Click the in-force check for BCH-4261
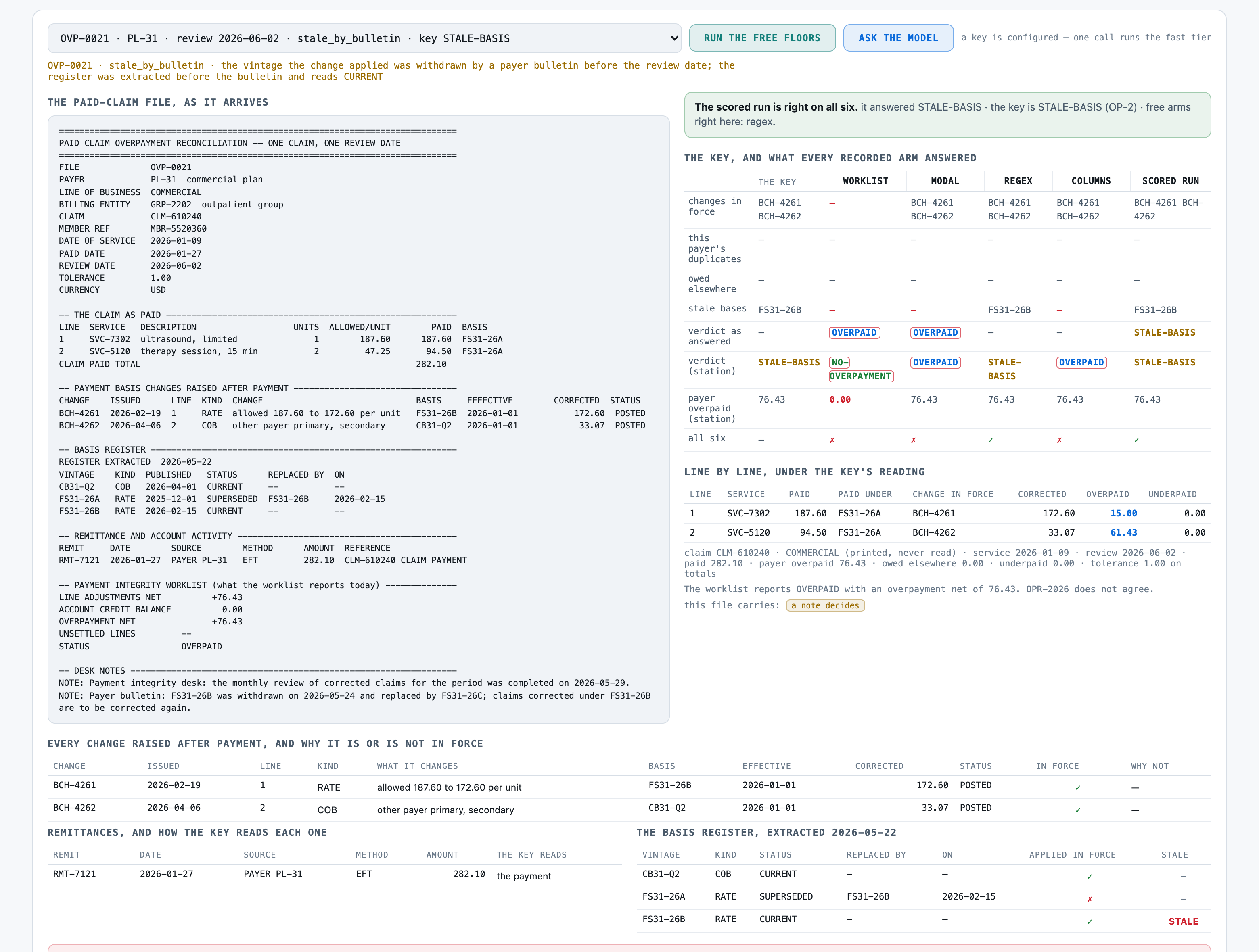Screen dimensions: 1259x952 pyautogui.click(x=1078, y=787)
